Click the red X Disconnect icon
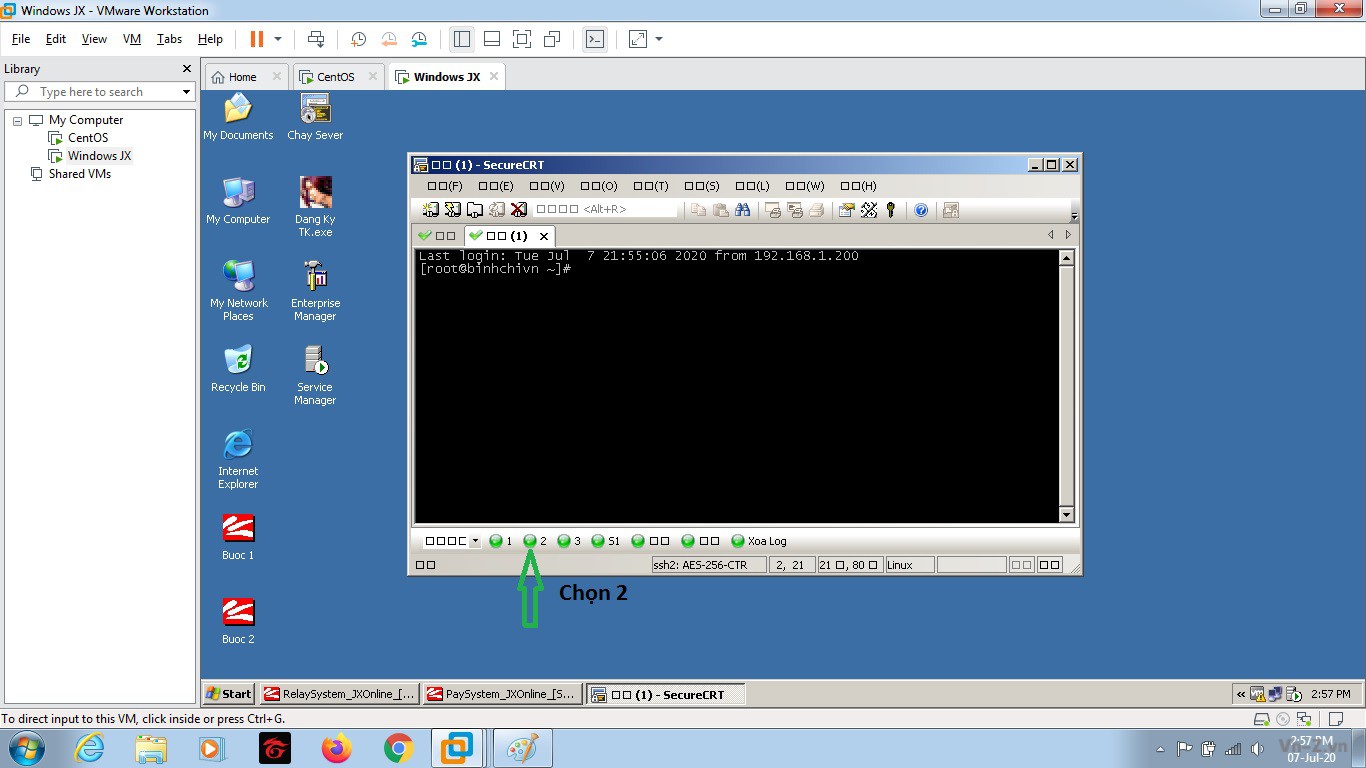Image resolution: width=1366 pixels, height=768 pixels. pos(519,210)
